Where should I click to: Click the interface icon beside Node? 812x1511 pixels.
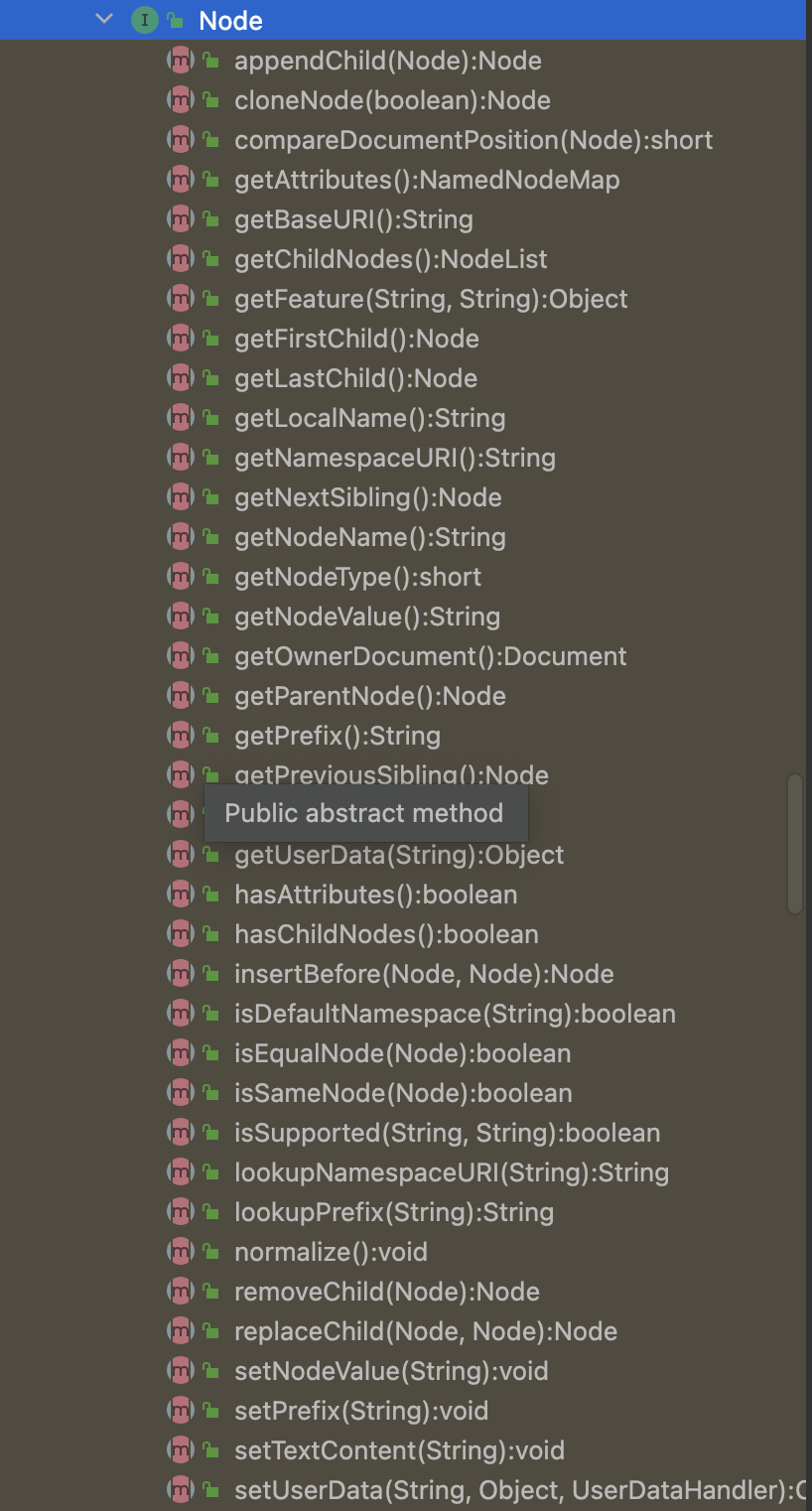(145, 20)
